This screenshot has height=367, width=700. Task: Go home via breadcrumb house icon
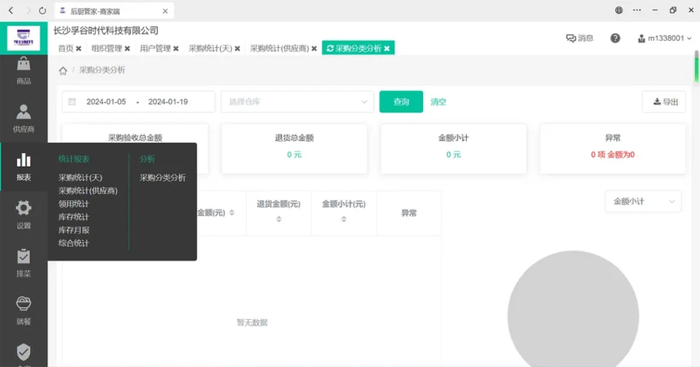point(63,71)
